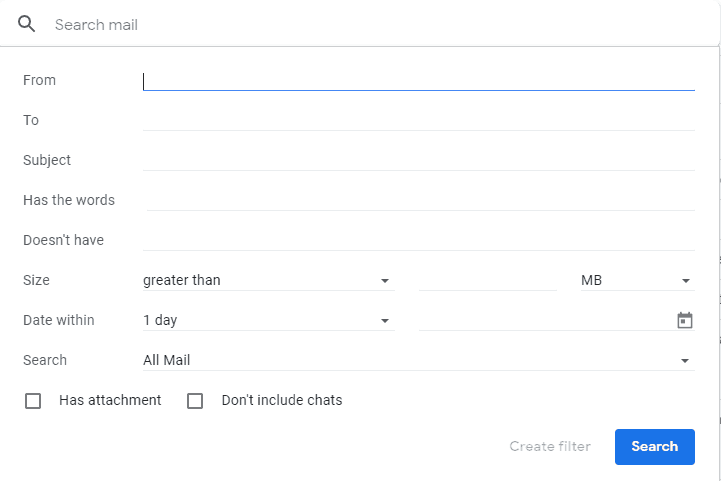Click the Create filter link
The image size is (721, 481).
[550, 446]
